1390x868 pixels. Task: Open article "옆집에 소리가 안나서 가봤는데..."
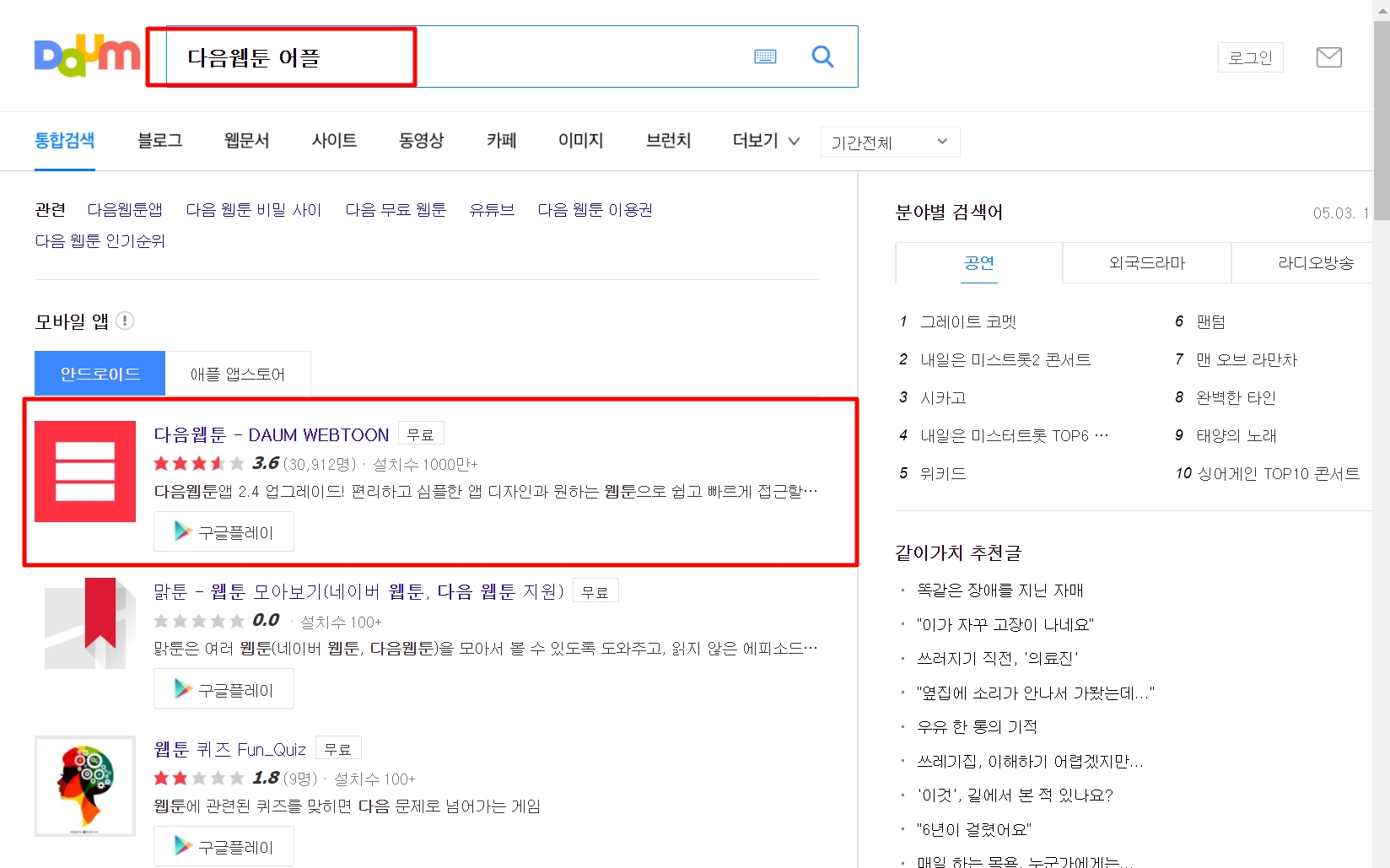pyautogui.click(x=1036, y=693)
